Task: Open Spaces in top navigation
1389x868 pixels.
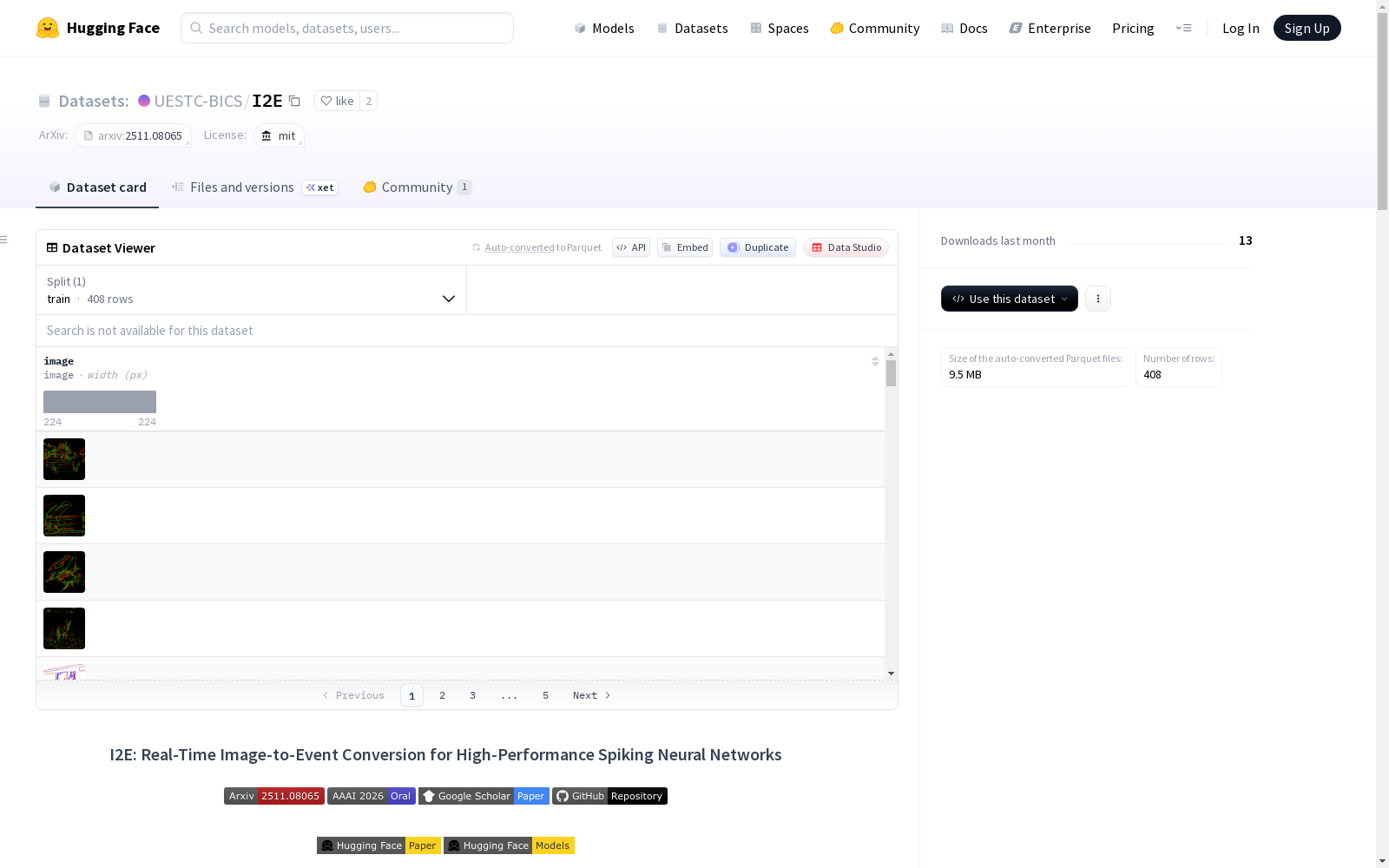Action: tap(780, 28)
